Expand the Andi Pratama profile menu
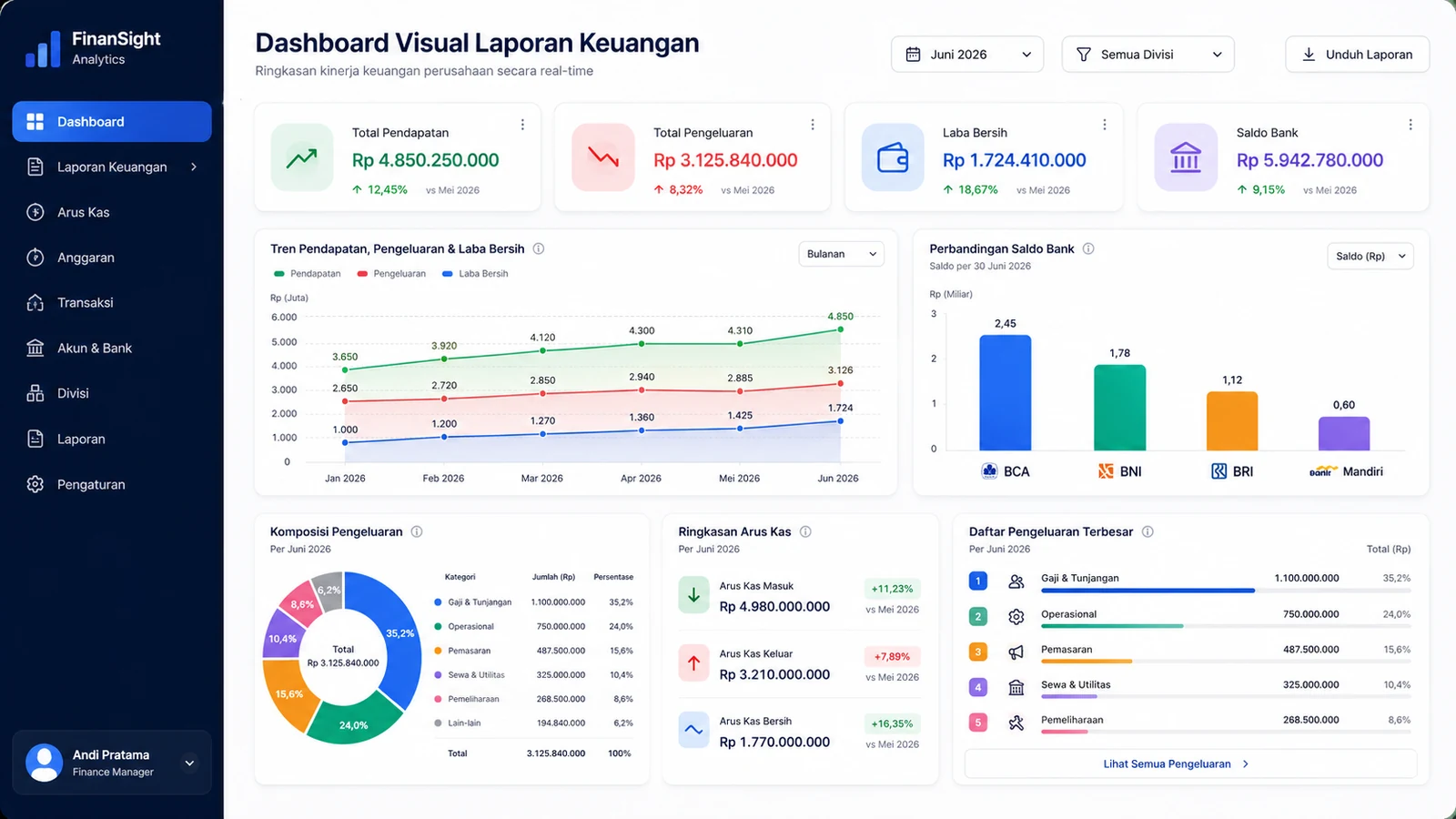 tap(189, 763)
